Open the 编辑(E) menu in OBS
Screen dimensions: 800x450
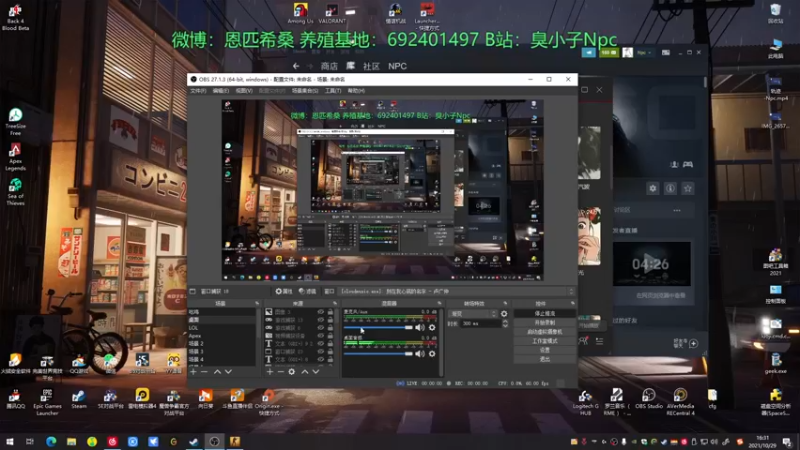point(221,91)
